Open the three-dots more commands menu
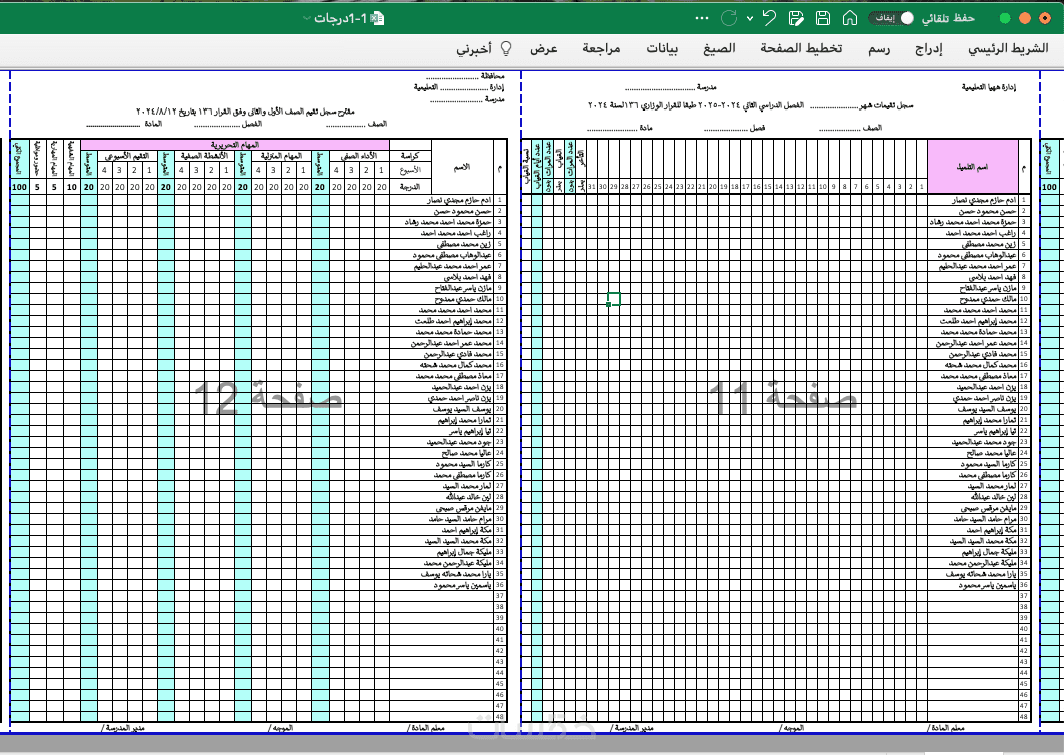 702,18
